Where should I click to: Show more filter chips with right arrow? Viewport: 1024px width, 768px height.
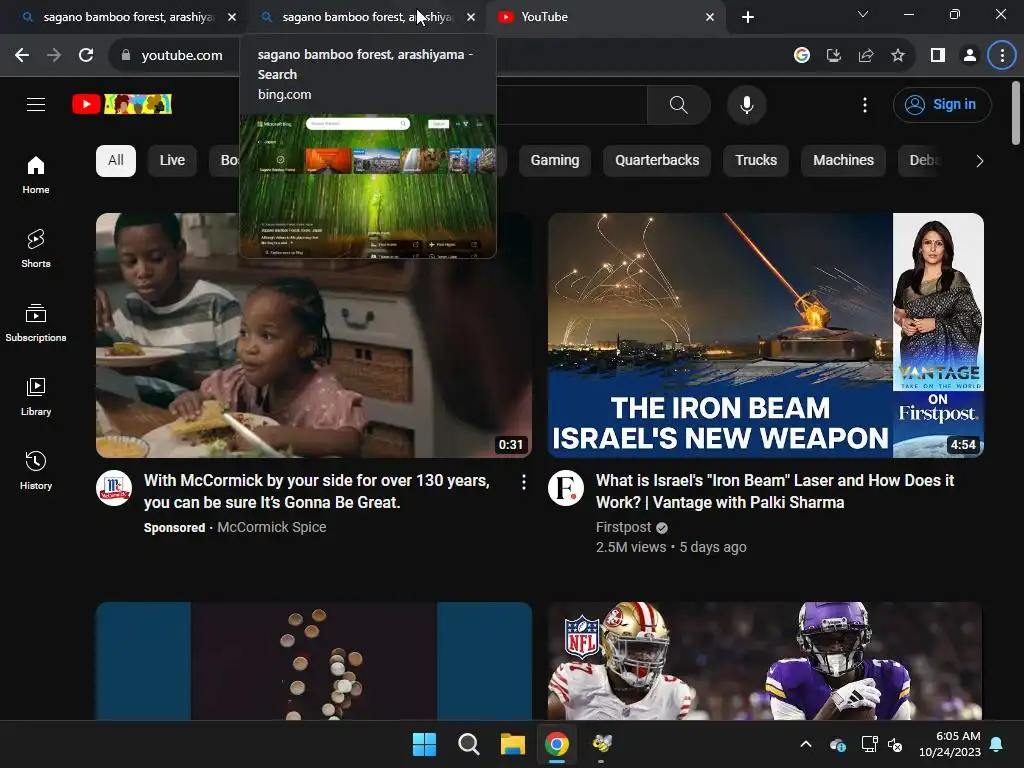click(979, 161)
